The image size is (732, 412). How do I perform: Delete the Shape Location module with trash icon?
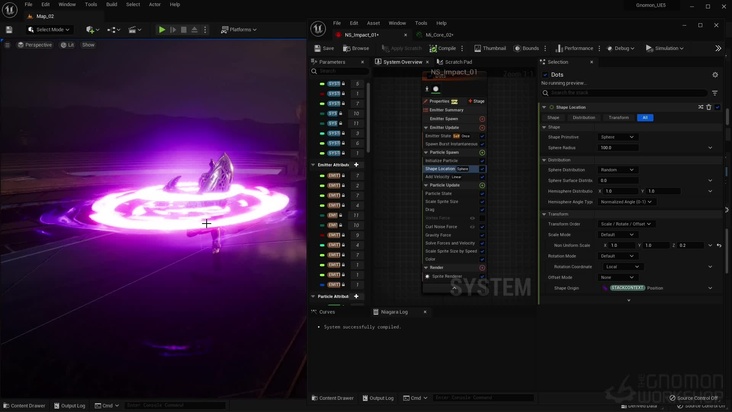[x=709, y=107]
